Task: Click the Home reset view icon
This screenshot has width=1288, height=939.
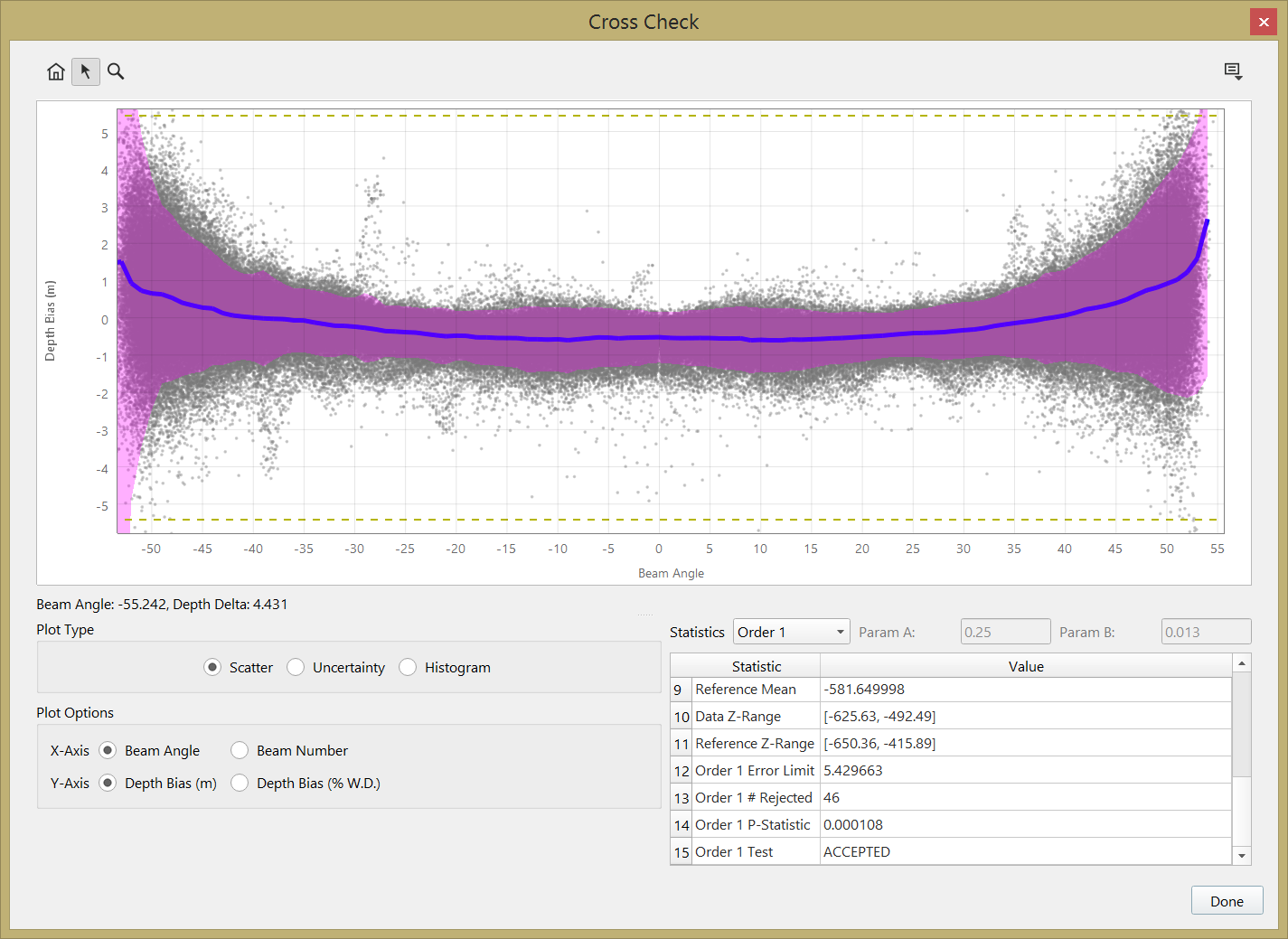Action: coord(56,71)
